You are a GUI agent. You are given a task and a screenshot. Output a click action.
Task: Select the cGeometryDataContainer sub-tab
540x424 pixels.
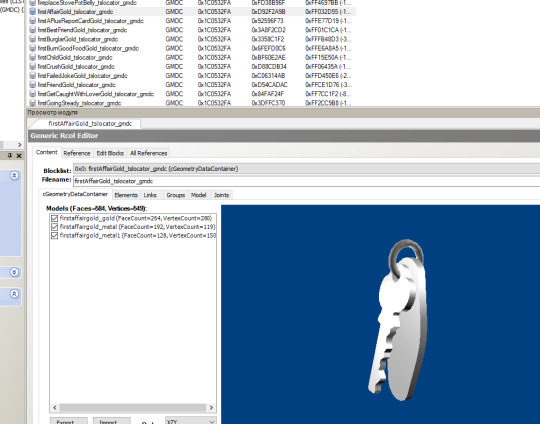click(75, 194)
